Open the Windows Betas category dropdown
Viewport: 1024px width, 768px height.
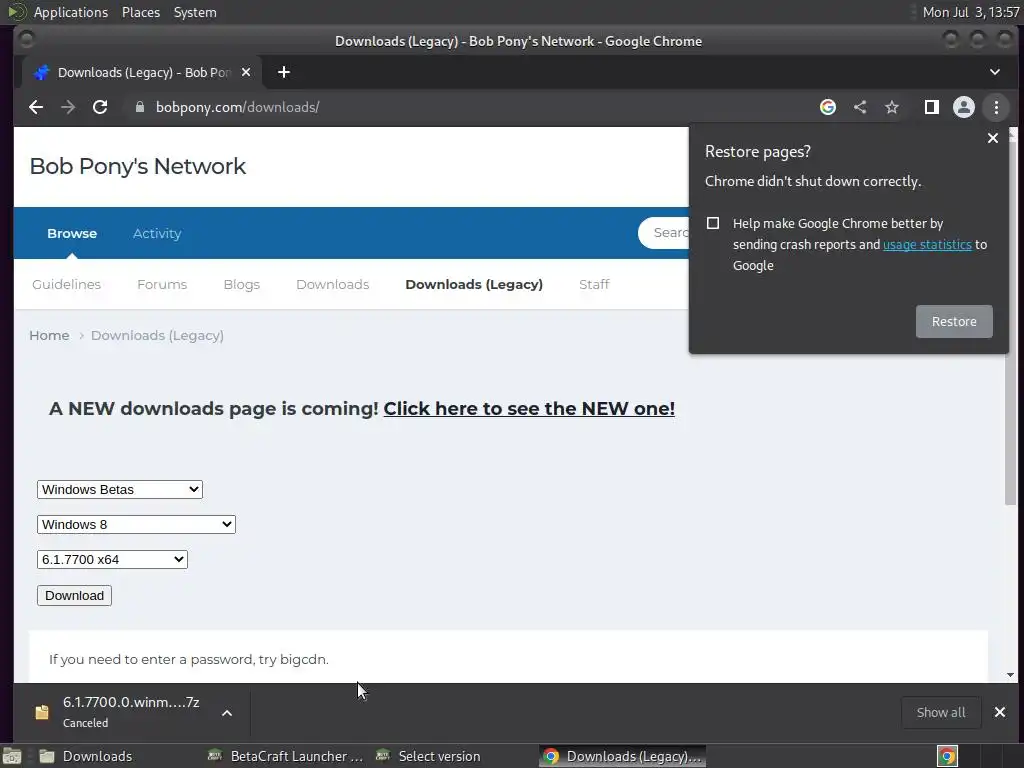pyautogui.click(x=120, y=489)
